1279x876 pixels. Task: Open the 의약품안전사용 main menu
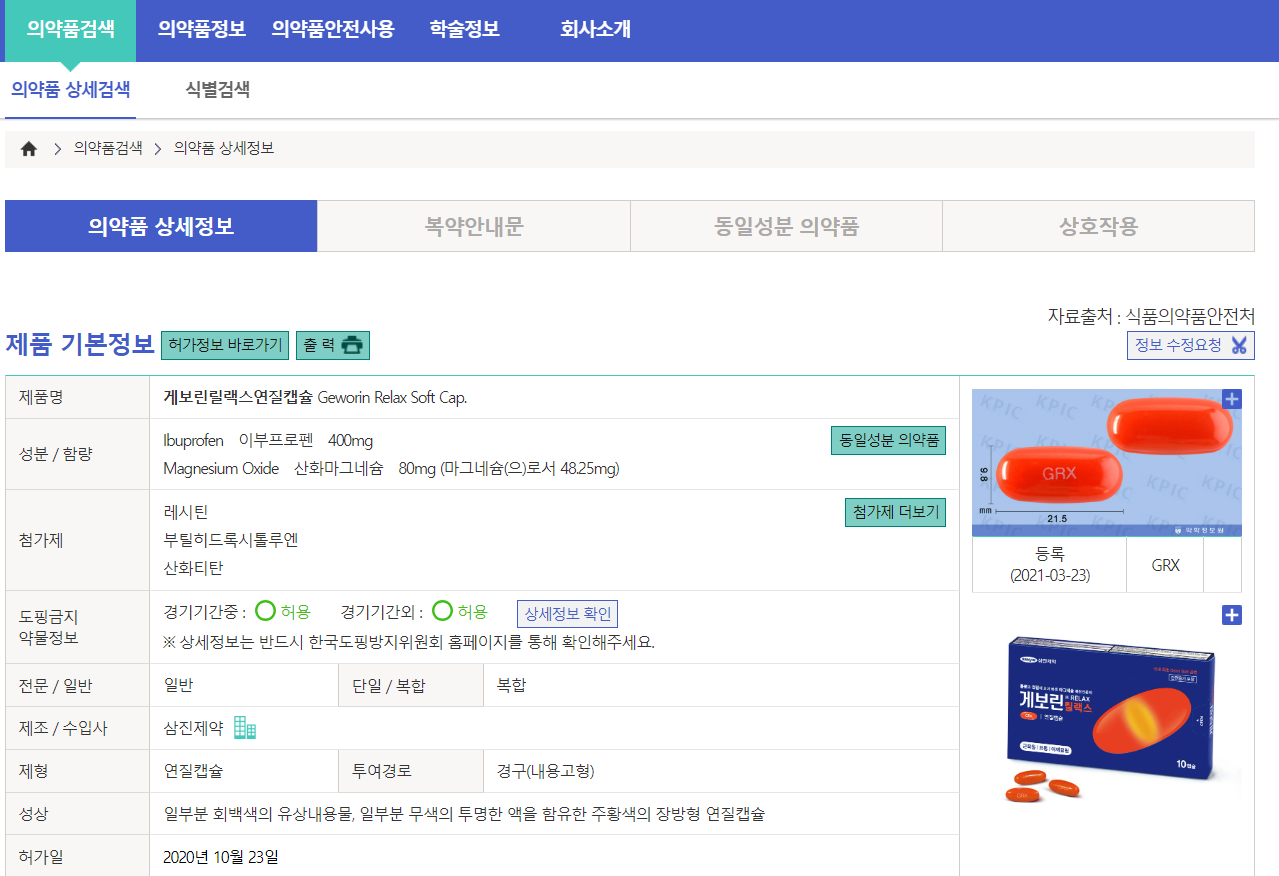tap(333, 29)
